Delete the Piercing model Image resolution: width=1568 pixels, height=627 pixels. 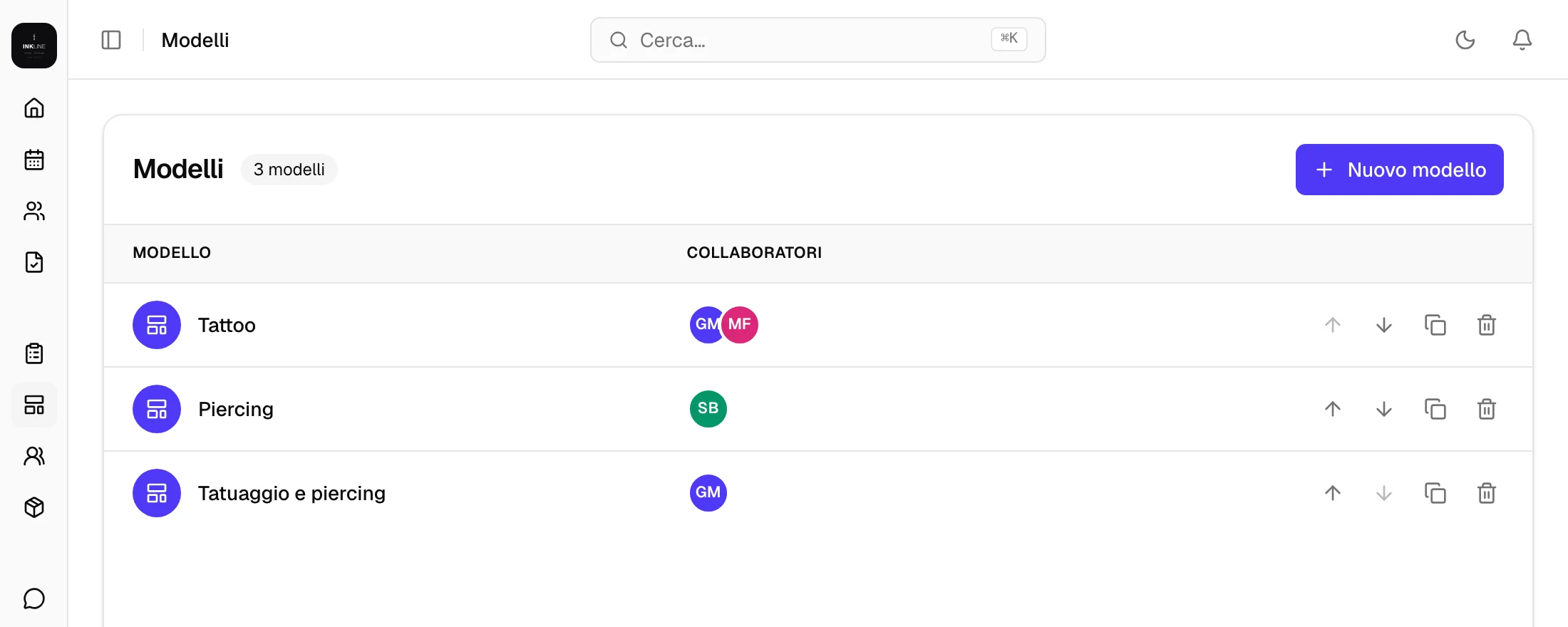click(1487, 409)
